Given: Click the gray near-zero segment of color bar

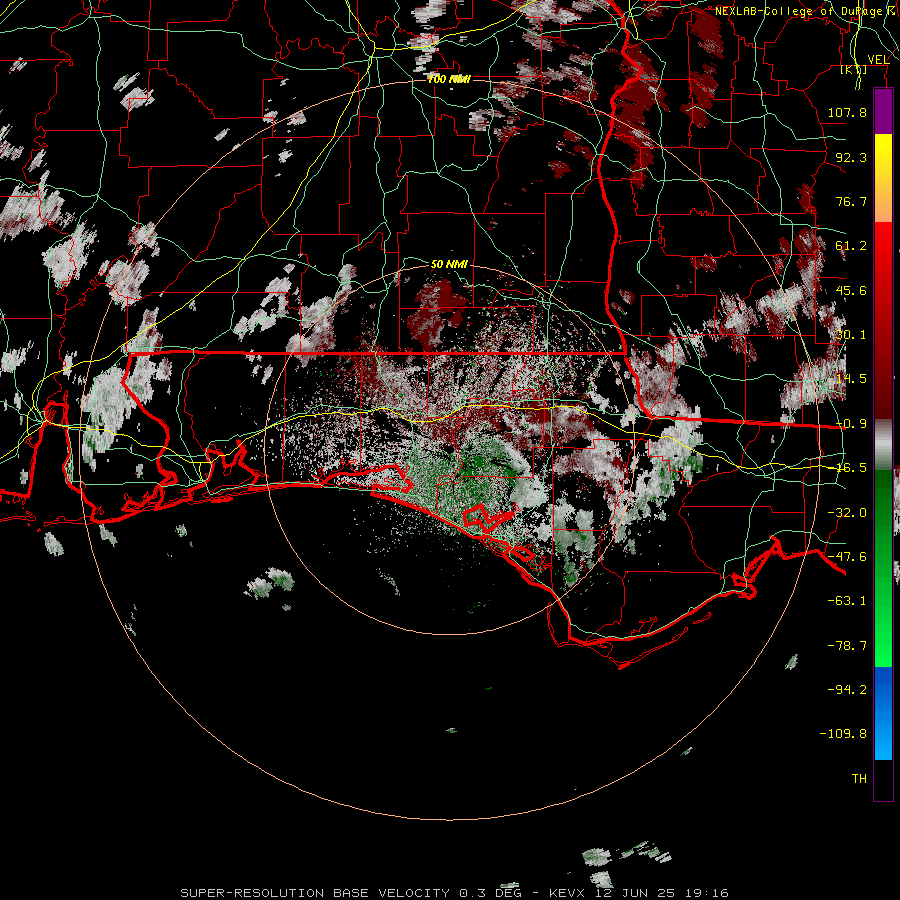Looking at the screenshot, I should pos(883,444).
